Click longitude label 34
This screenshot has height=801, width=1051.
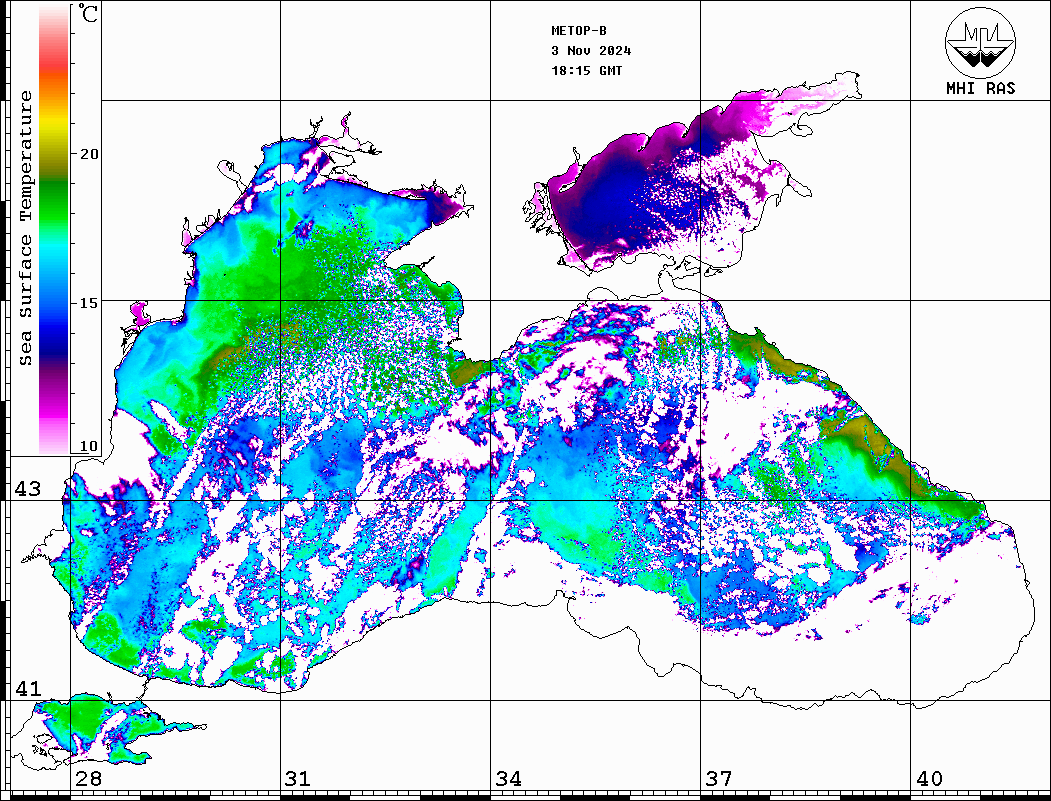click(x=509, y=778)
